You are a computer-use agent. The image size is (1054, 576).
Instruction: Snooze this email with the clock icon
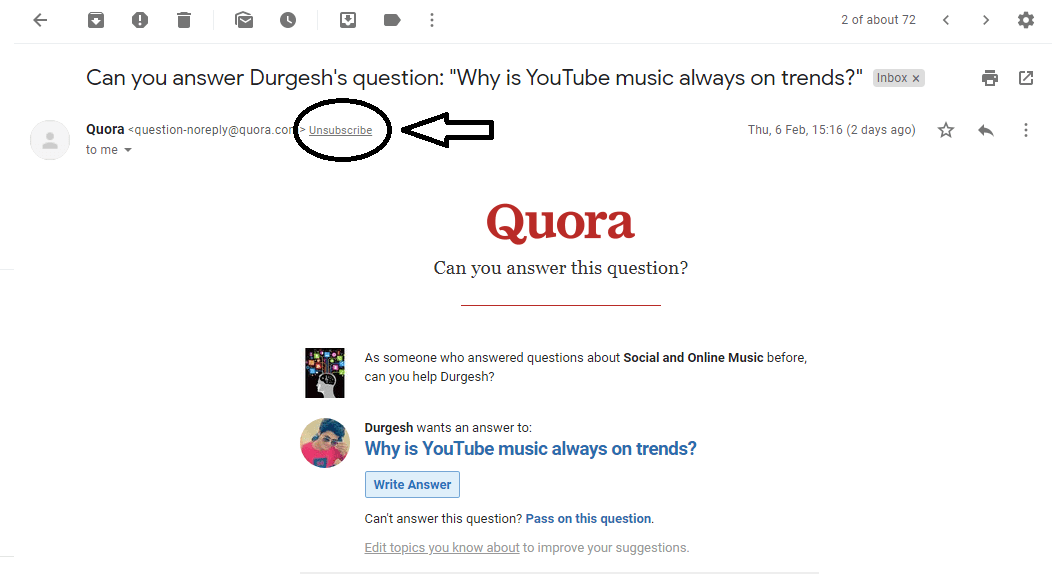click(288, 19)
